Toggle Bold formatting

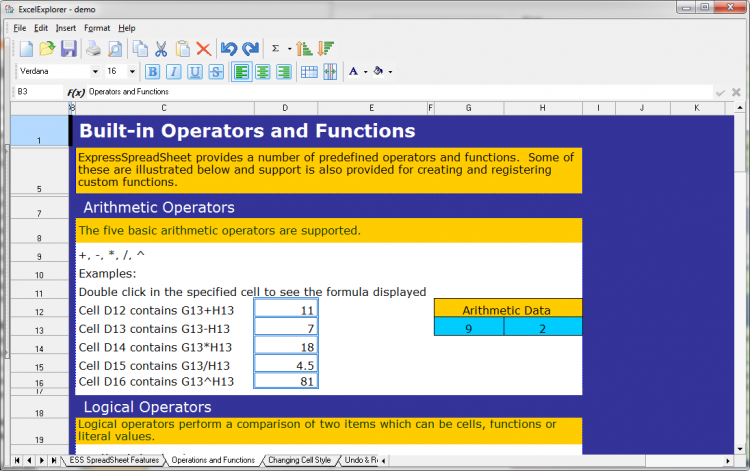click(x=153, y=71)
